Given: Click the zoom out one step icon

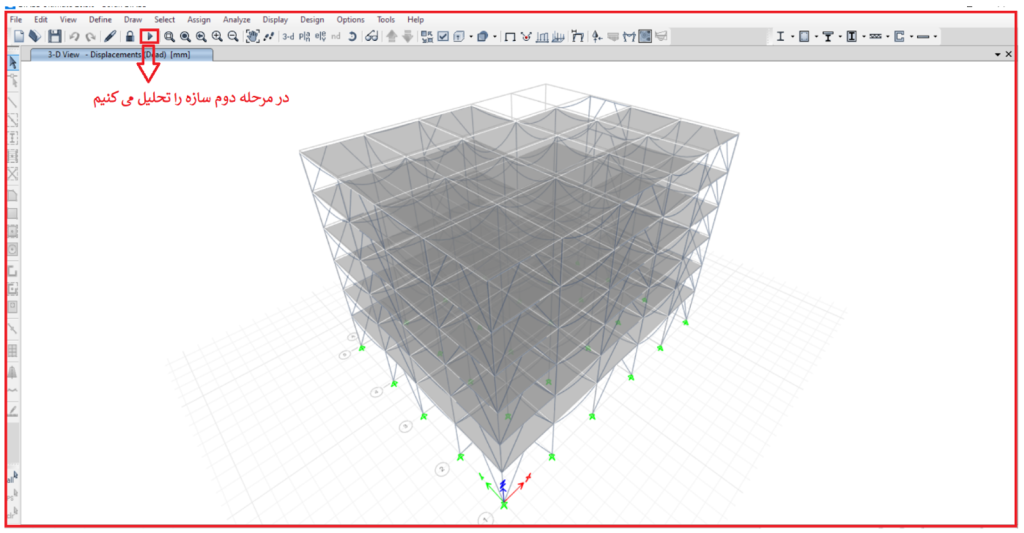Looking at the screenshot, I should (232, 37).
